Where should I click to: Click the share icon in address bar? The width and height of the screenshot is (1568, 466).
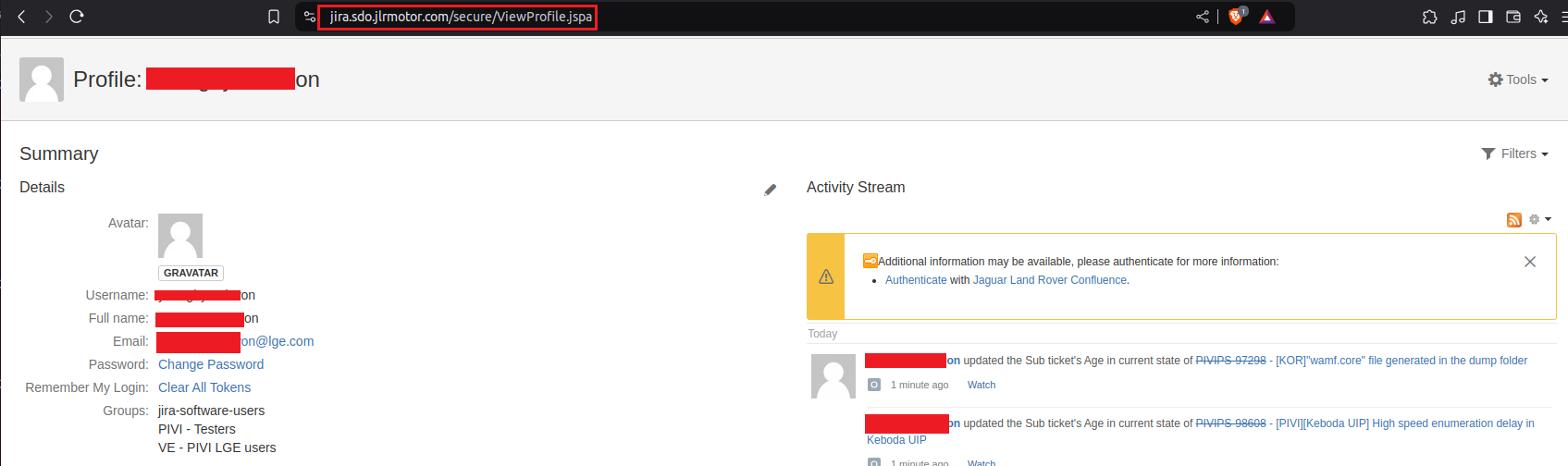pos(1203,17)
